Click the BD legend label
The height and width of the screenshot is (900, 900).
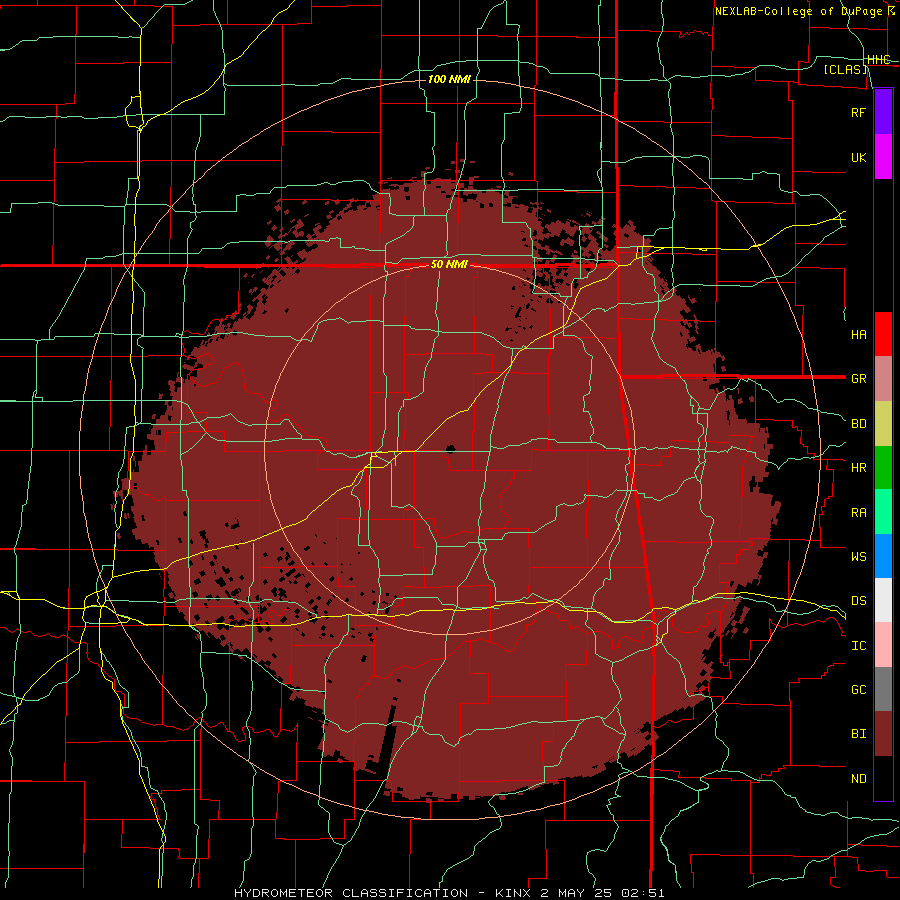(x=858, y=424)
